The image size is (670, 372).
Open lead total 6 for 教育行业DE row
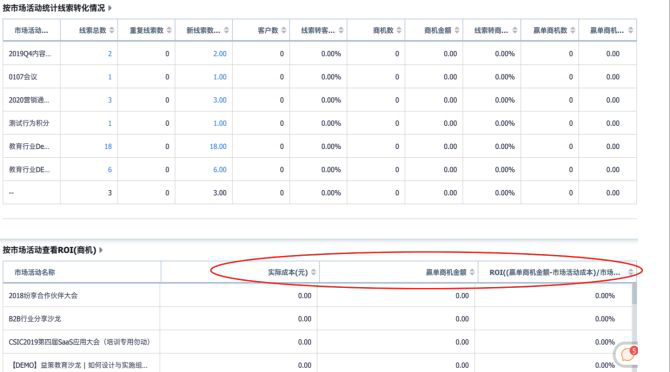(110, 170)
